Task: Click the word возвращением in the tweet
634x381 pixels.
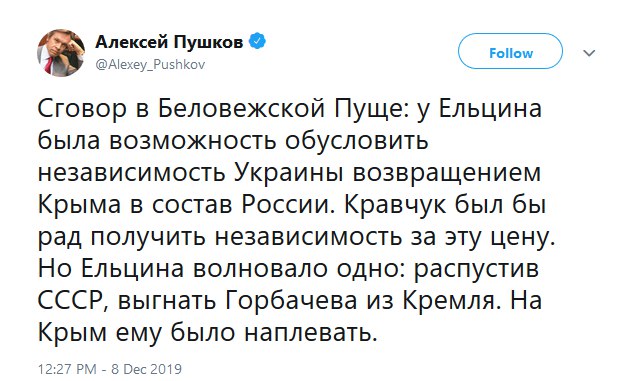Action: tap(447, 174)
